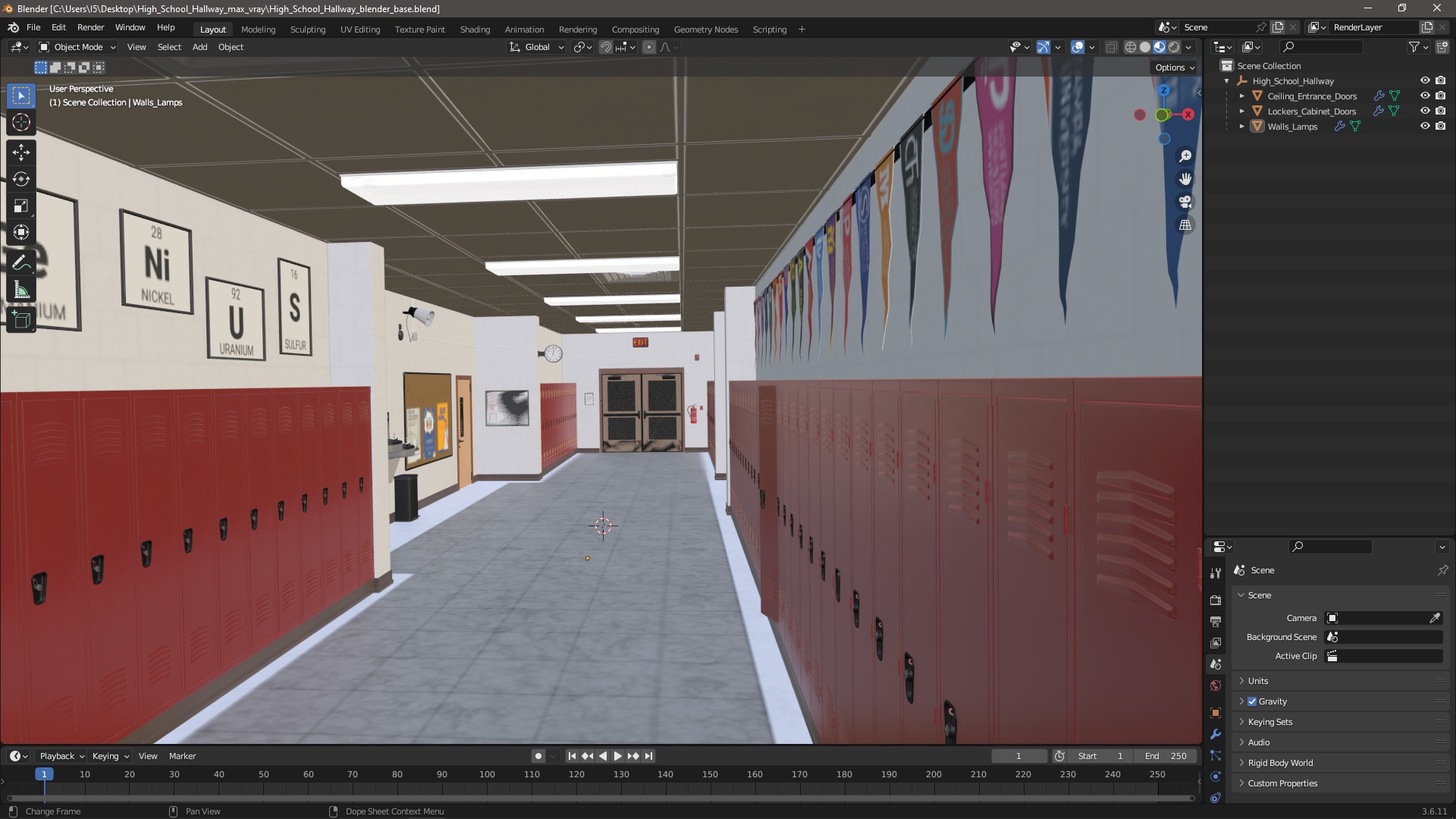Click the Measure tool icon
The height and width of the screenshot is (819, 1456).
click(x=22, y=290)
